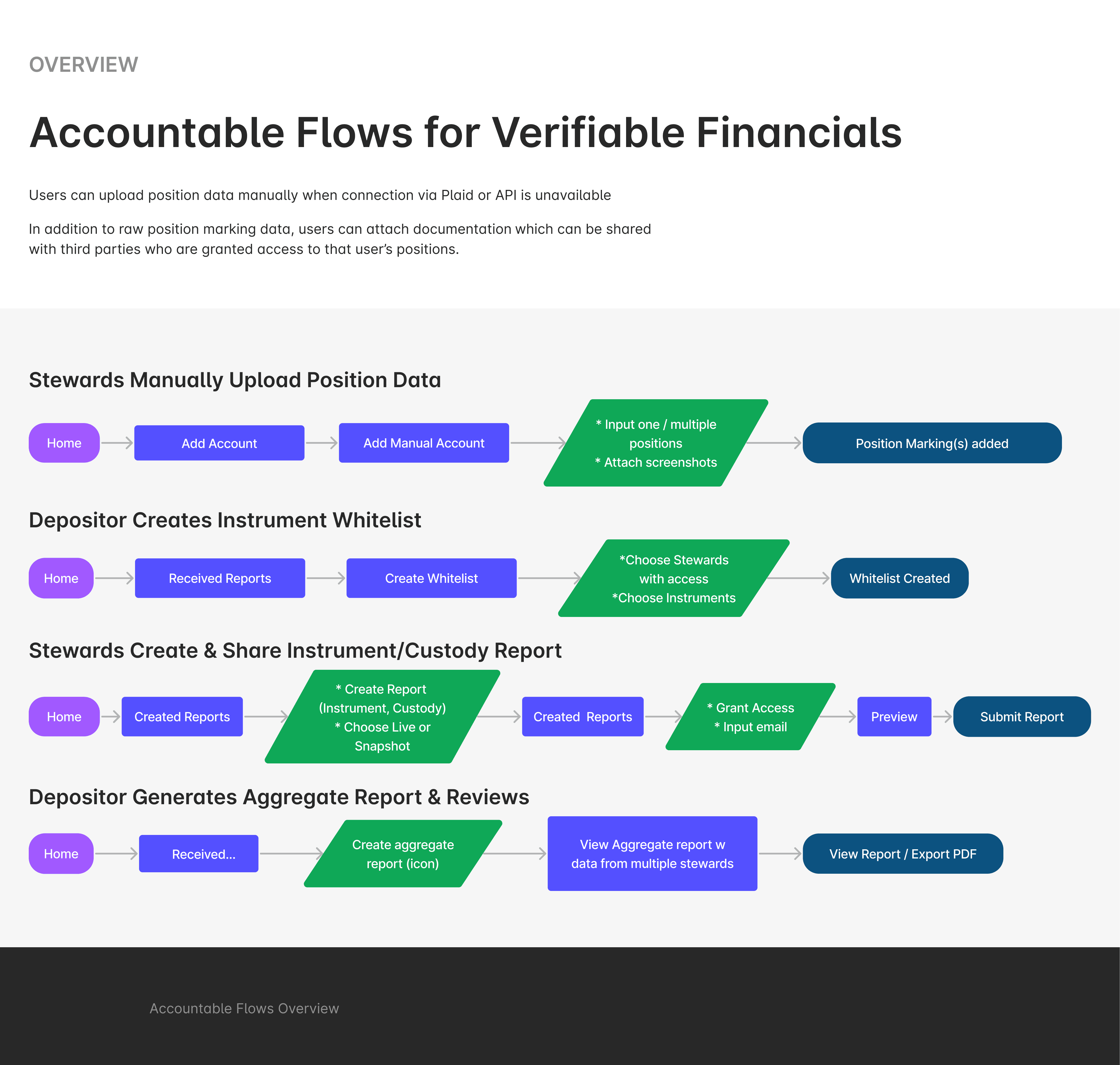Click the arrow between Preview and Submit Report
The height and width of the screenshot is (1065, 1120).
[x=942, y=716]
